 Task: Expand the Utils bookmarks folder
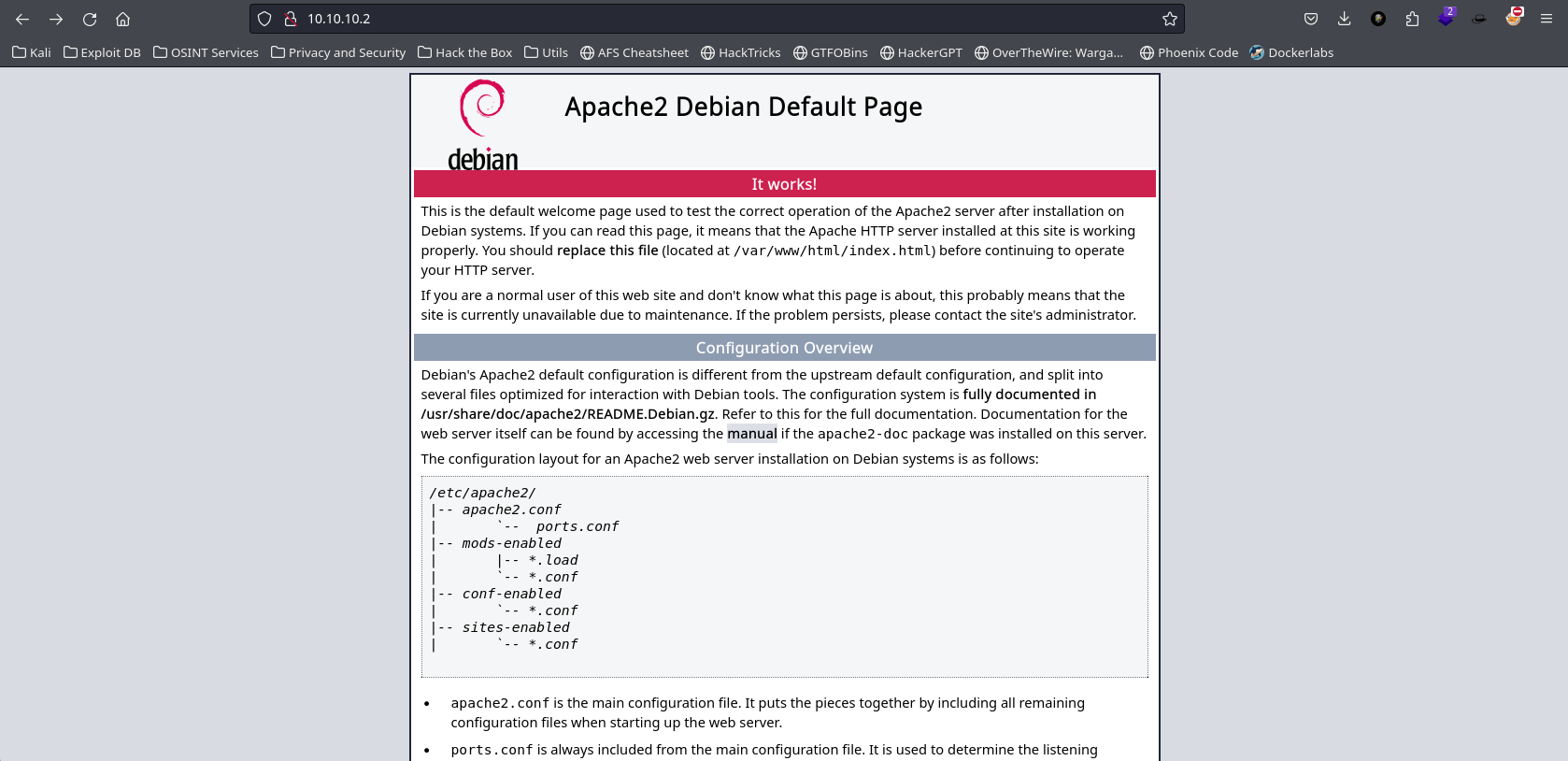(x=546, y=52)
